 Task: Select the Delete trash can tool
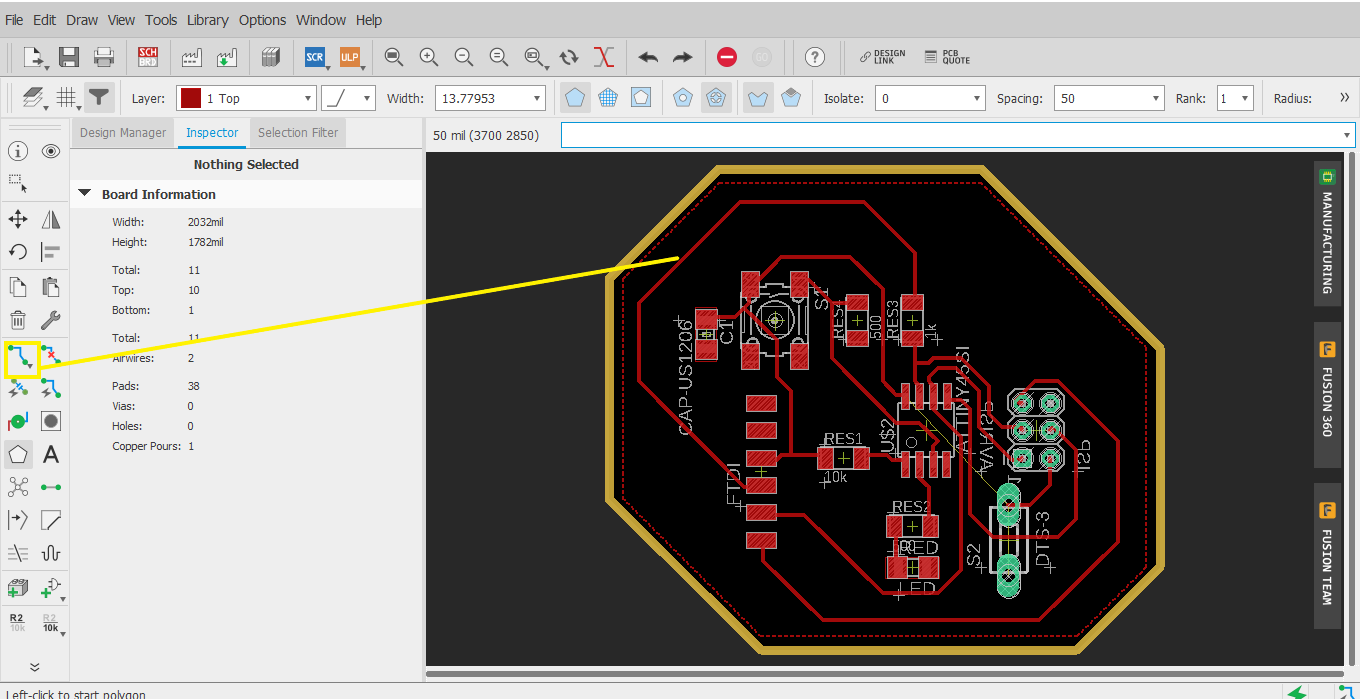coord(18,320)
